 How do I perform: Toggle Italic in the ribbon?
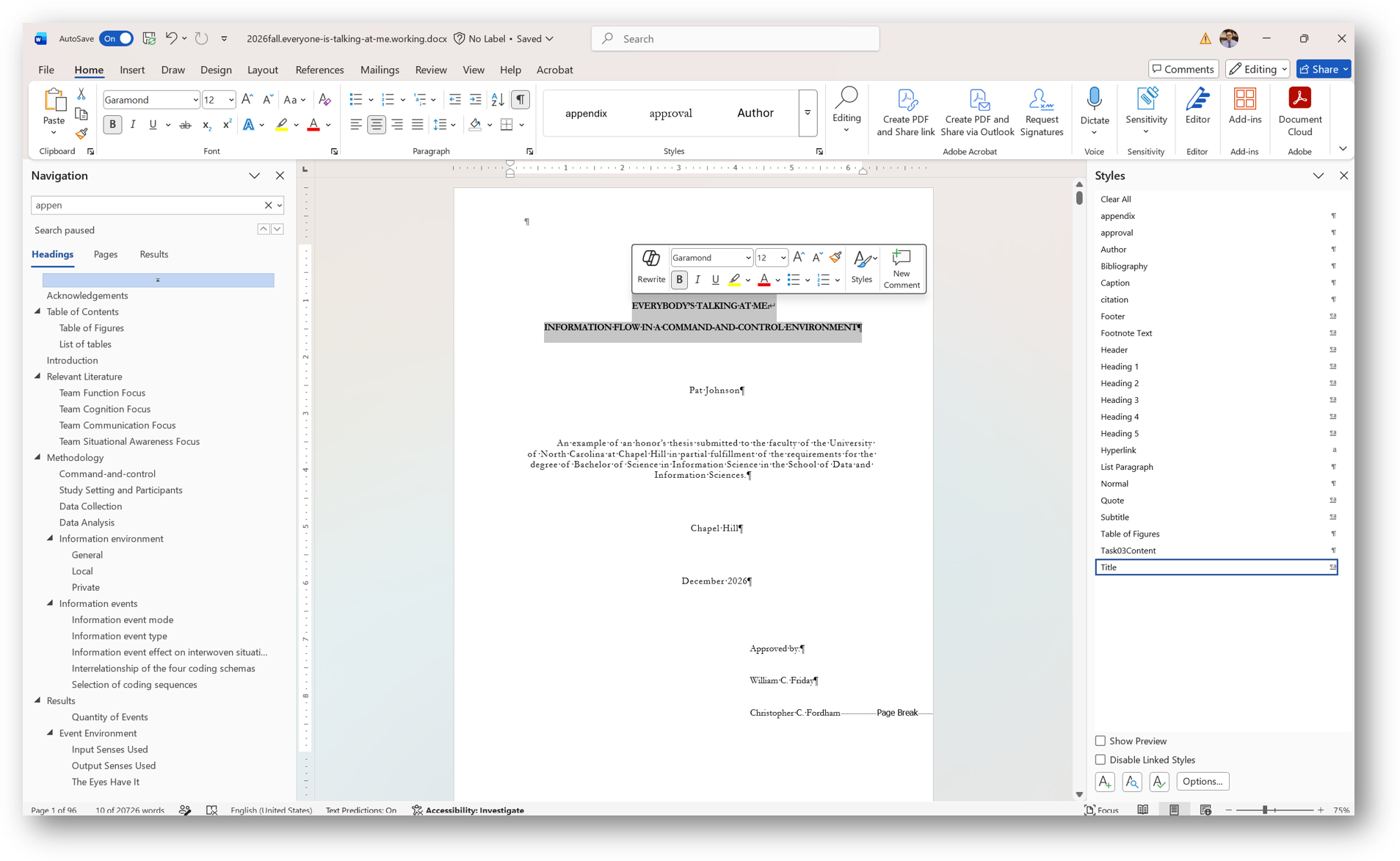133,125
